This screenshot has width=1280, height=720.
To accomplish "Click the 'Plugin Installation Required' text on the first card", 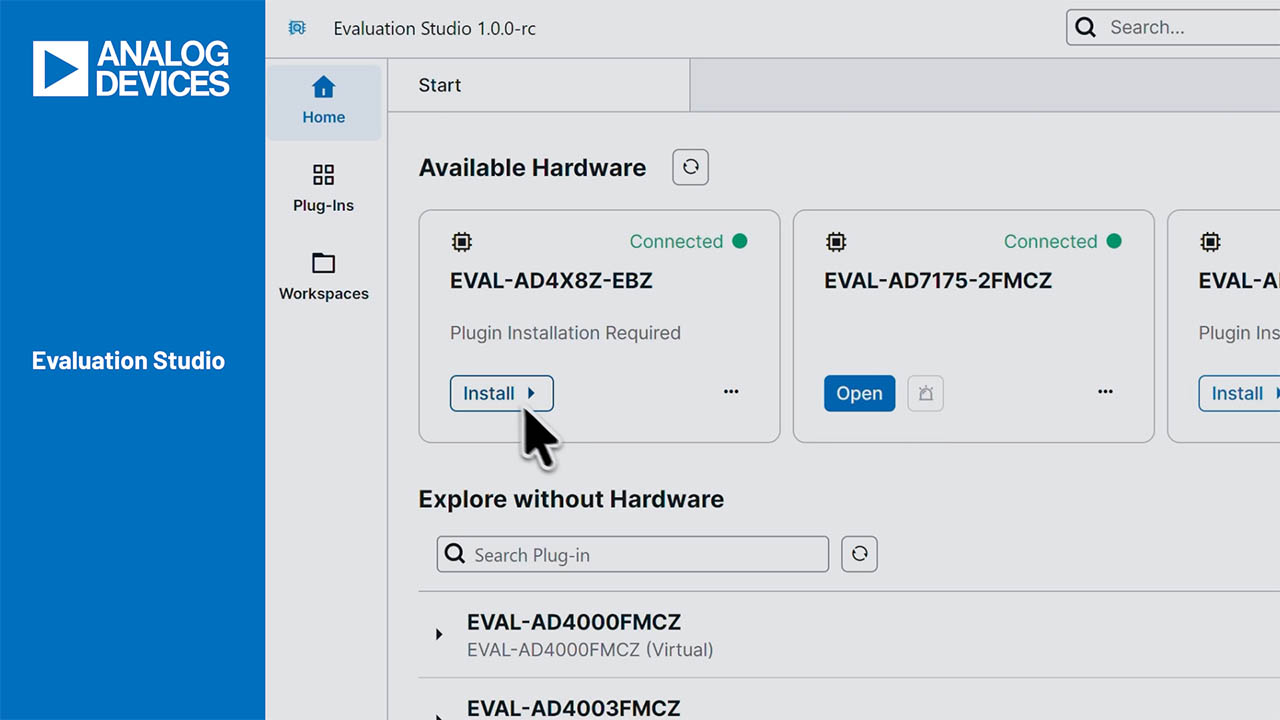I will (x=565, y=333).
